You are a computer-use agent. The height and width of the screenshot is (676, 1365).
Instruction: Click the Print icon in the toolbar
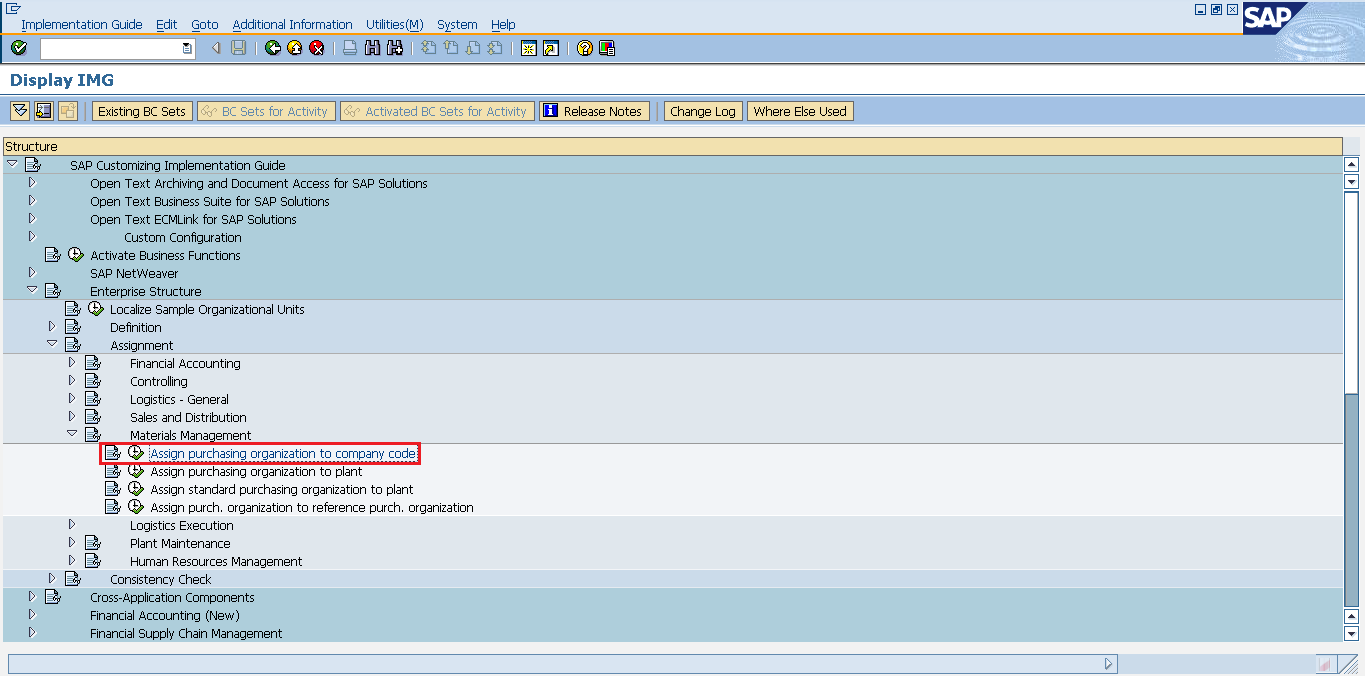coord(350,48)
